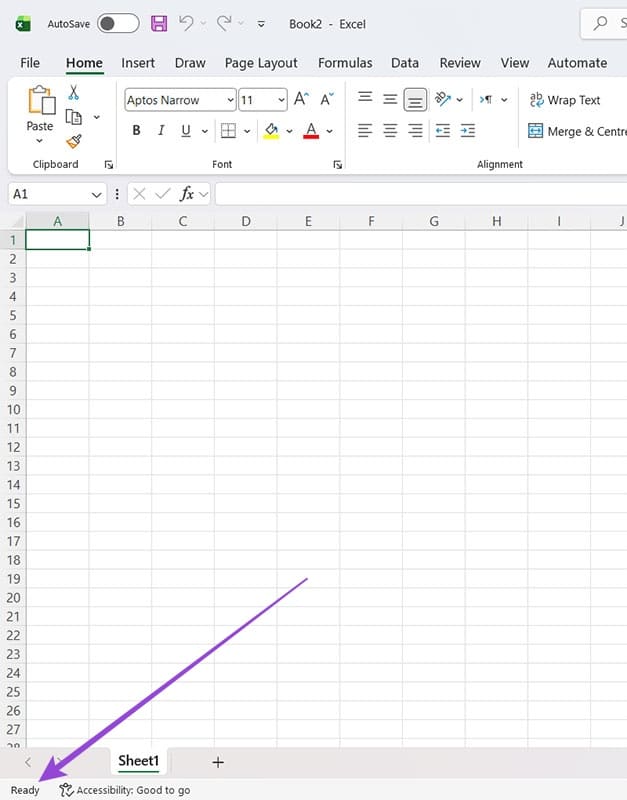Screen dimensions: 627x800
Task: Click the yellow Fill Color swatch
Action: (270, 131)
